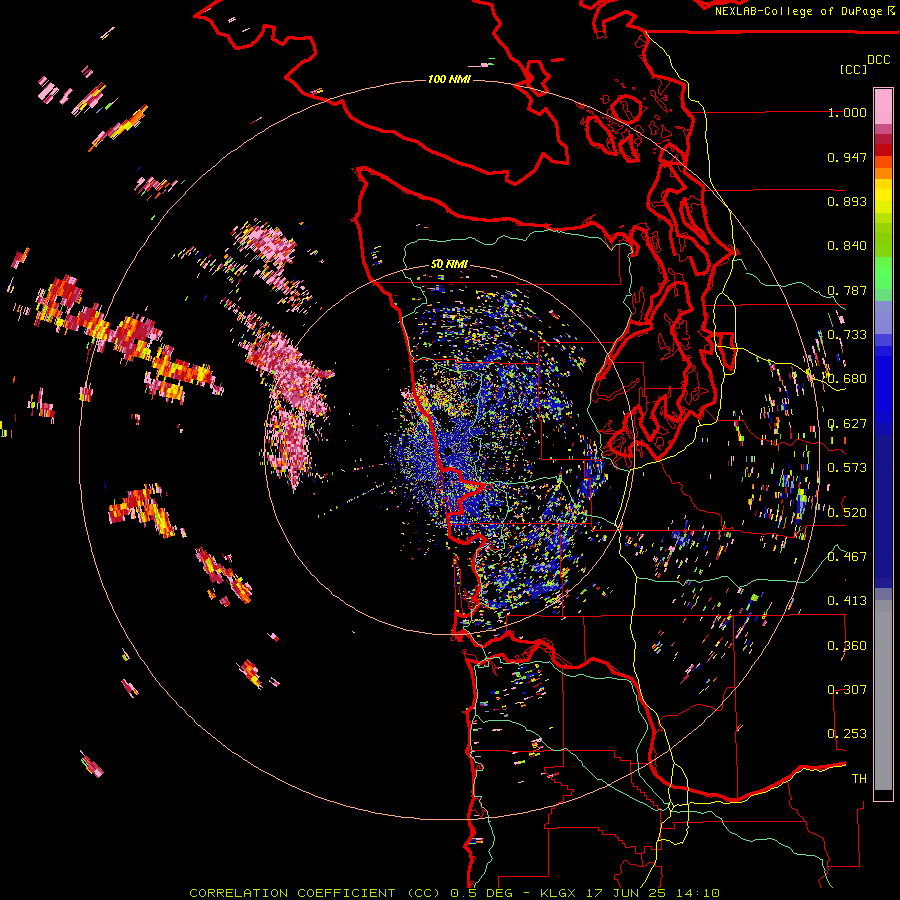The image size is (900, 900).
Task: Click the 0.573 scale value
Action: 847,468
